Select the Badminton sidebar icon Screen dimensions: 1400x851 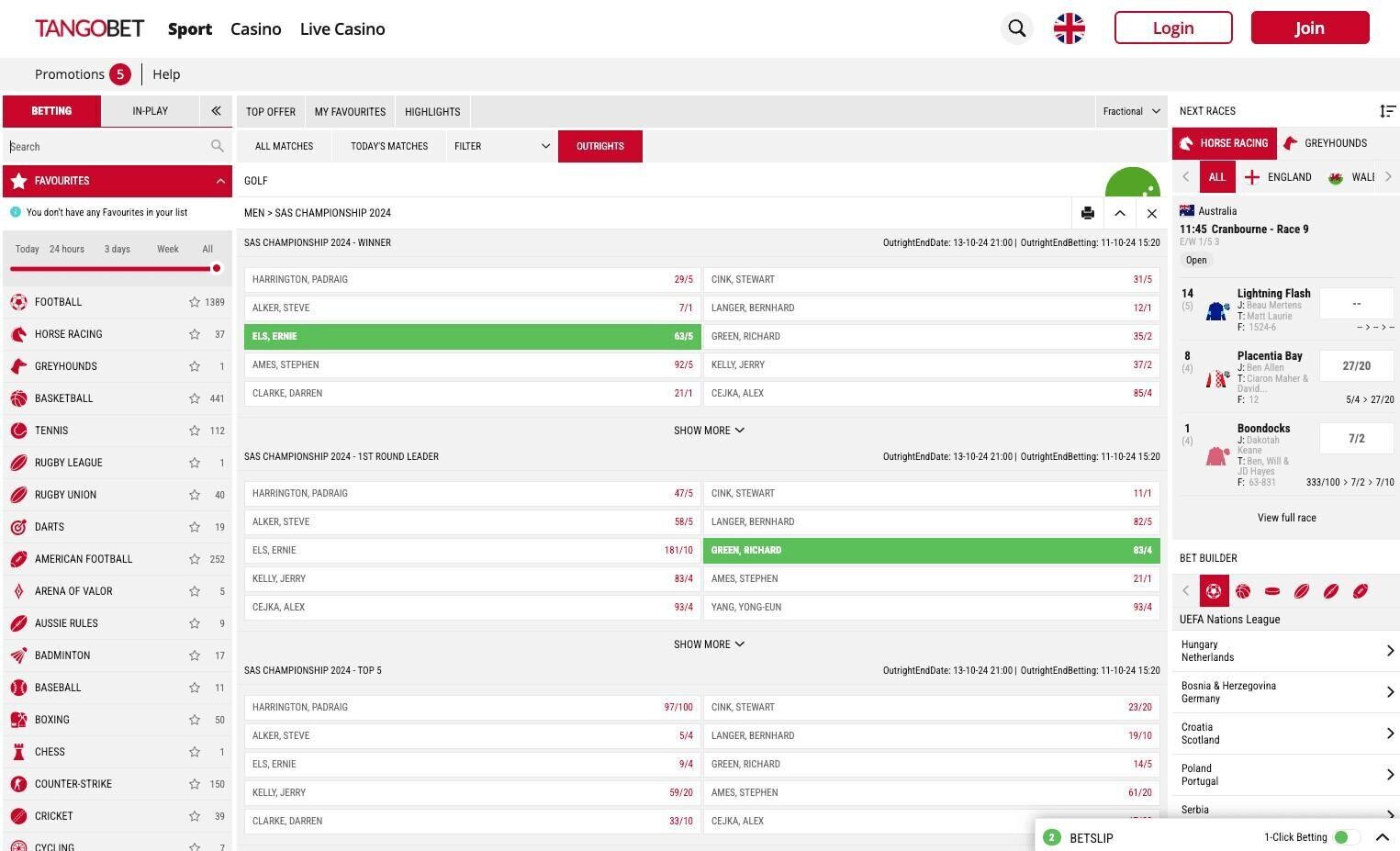pyautogui.click(x=18, y=655)
